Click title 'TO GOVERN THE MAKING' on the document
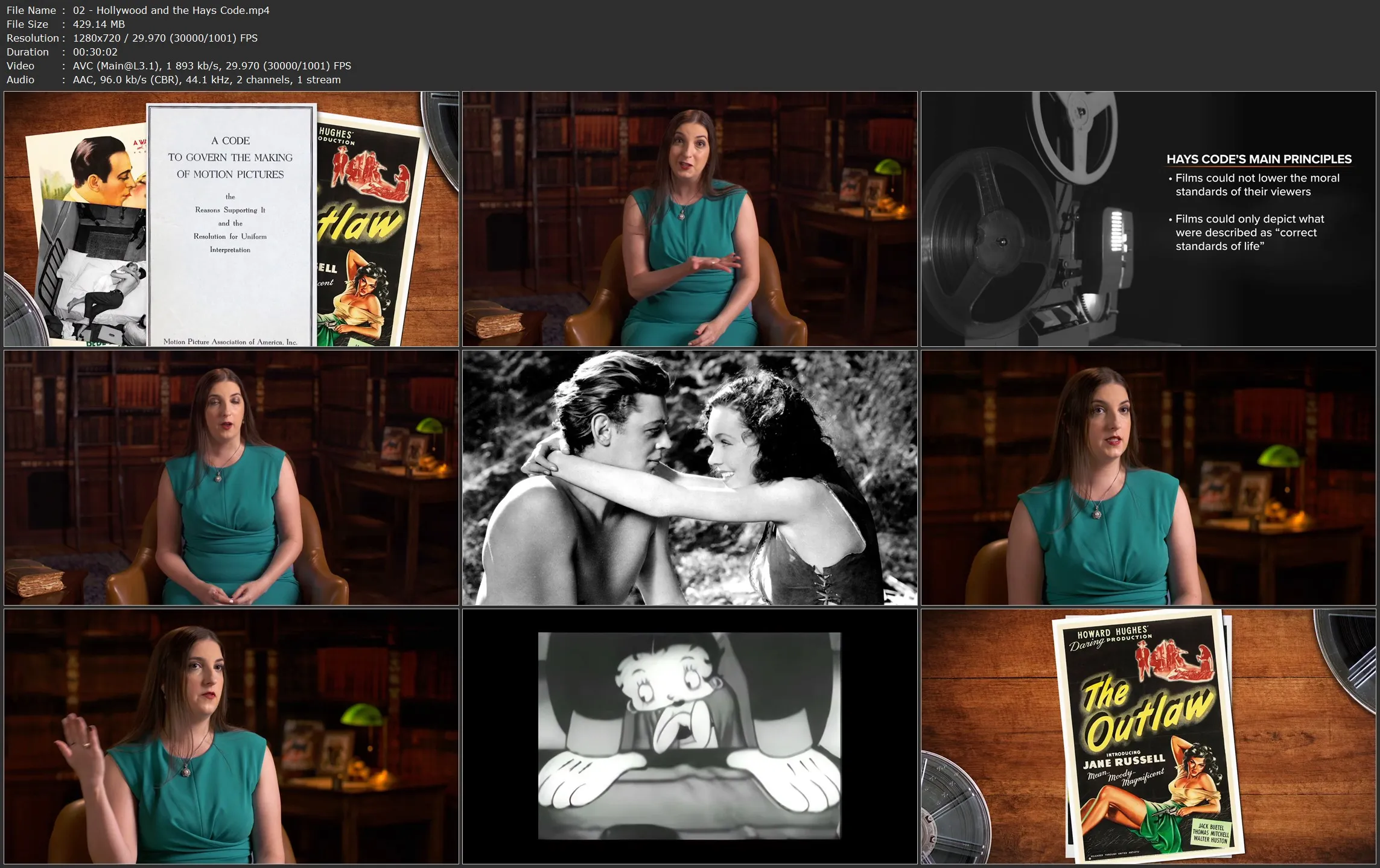The height and width of the screenshot is (868, 1380). 231,157
